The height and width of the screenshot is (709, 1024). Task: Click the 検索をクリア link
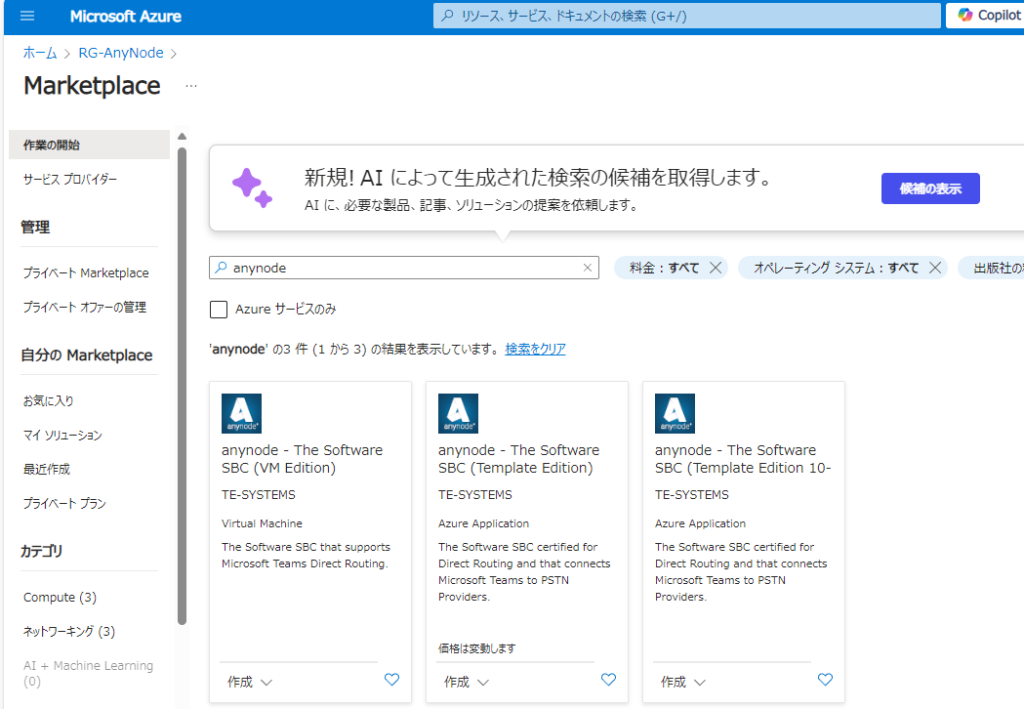[x=535, y=349]
